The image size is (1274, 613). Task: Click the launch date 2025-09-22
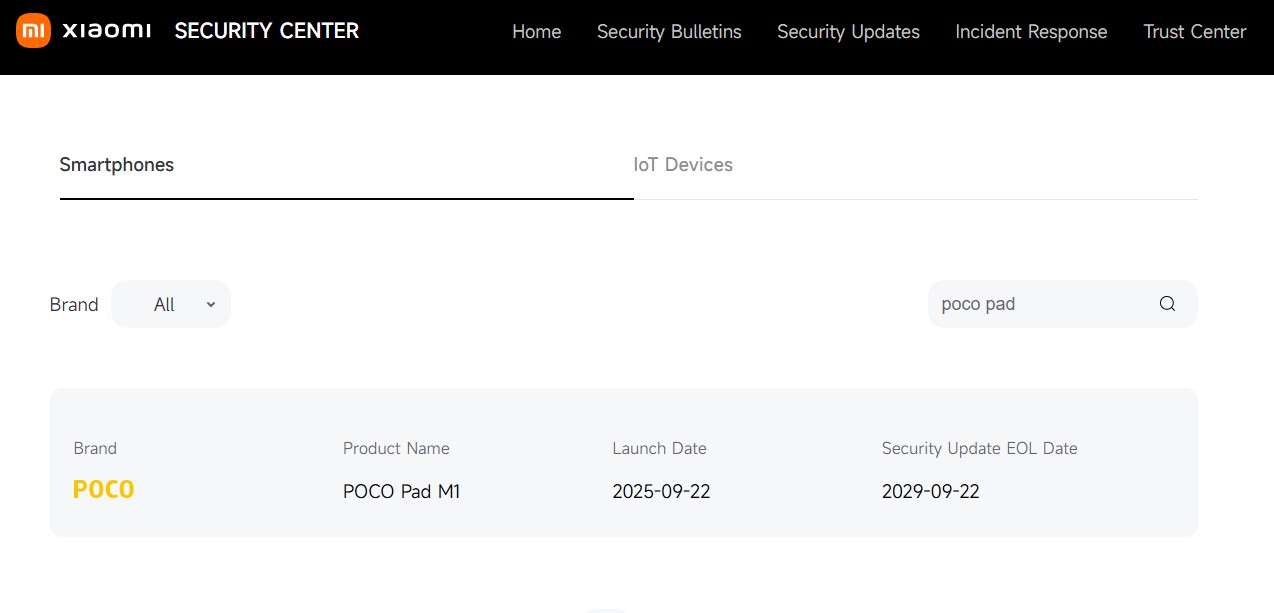pos(661,492)
